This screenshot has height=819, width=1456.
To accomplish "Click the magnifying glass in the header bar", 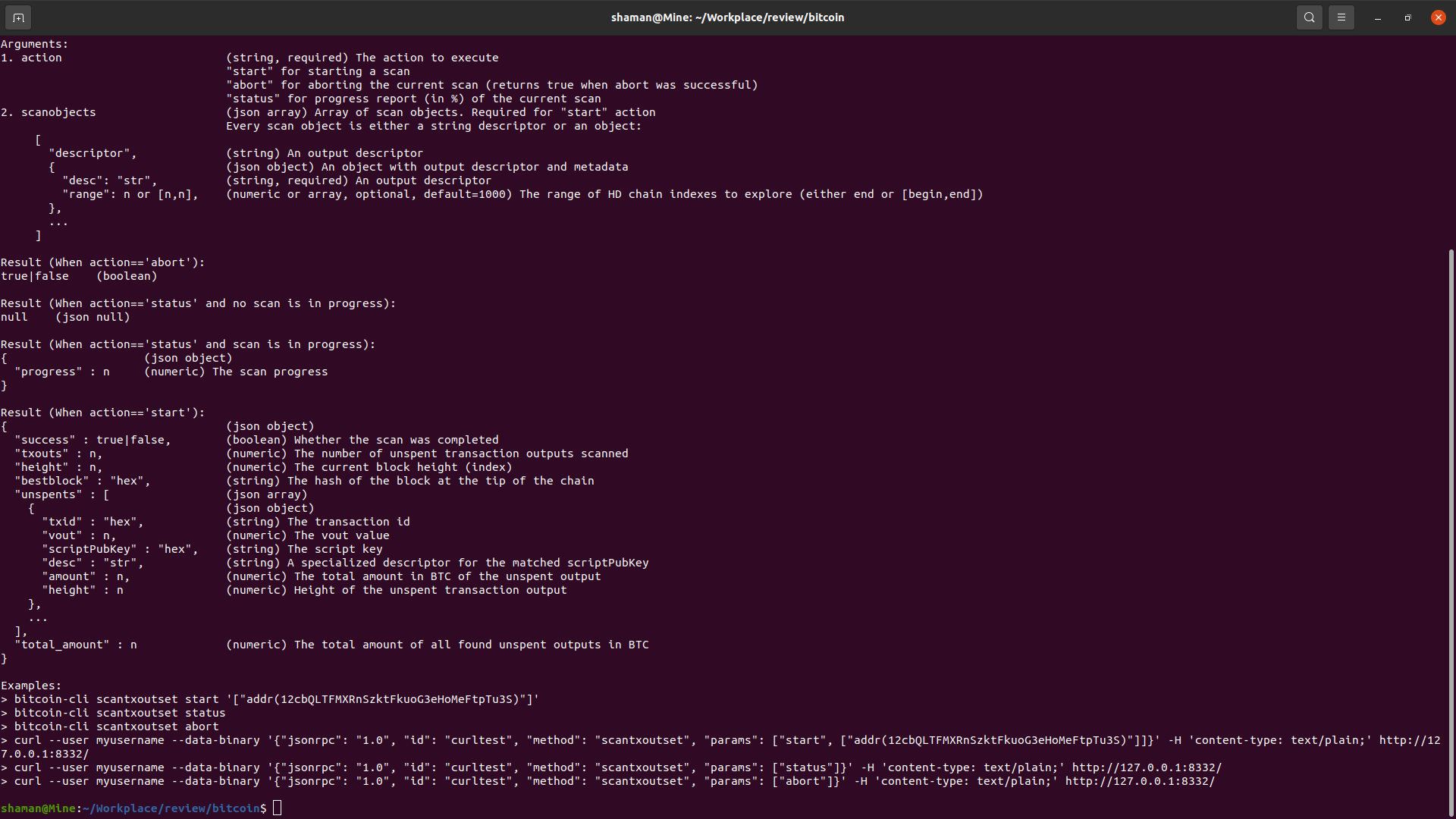I will [x=1309, y=17].
